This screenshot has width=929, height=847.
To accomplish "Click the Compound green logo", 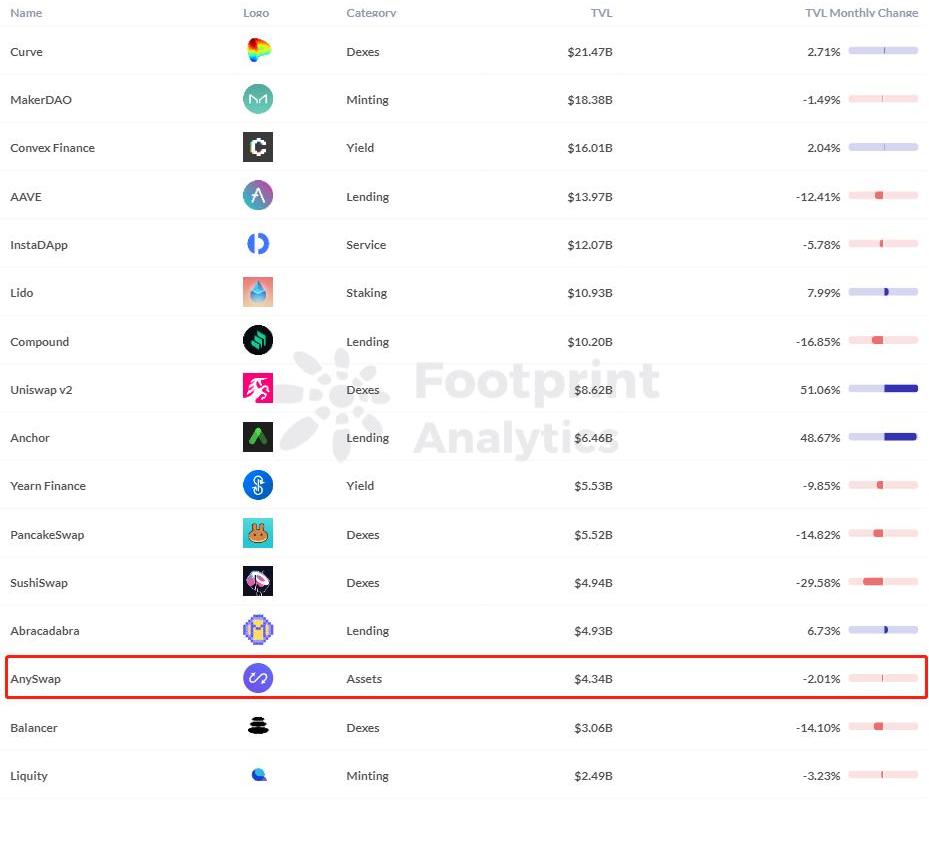I will pyautogui.click(x=258, y=341).
